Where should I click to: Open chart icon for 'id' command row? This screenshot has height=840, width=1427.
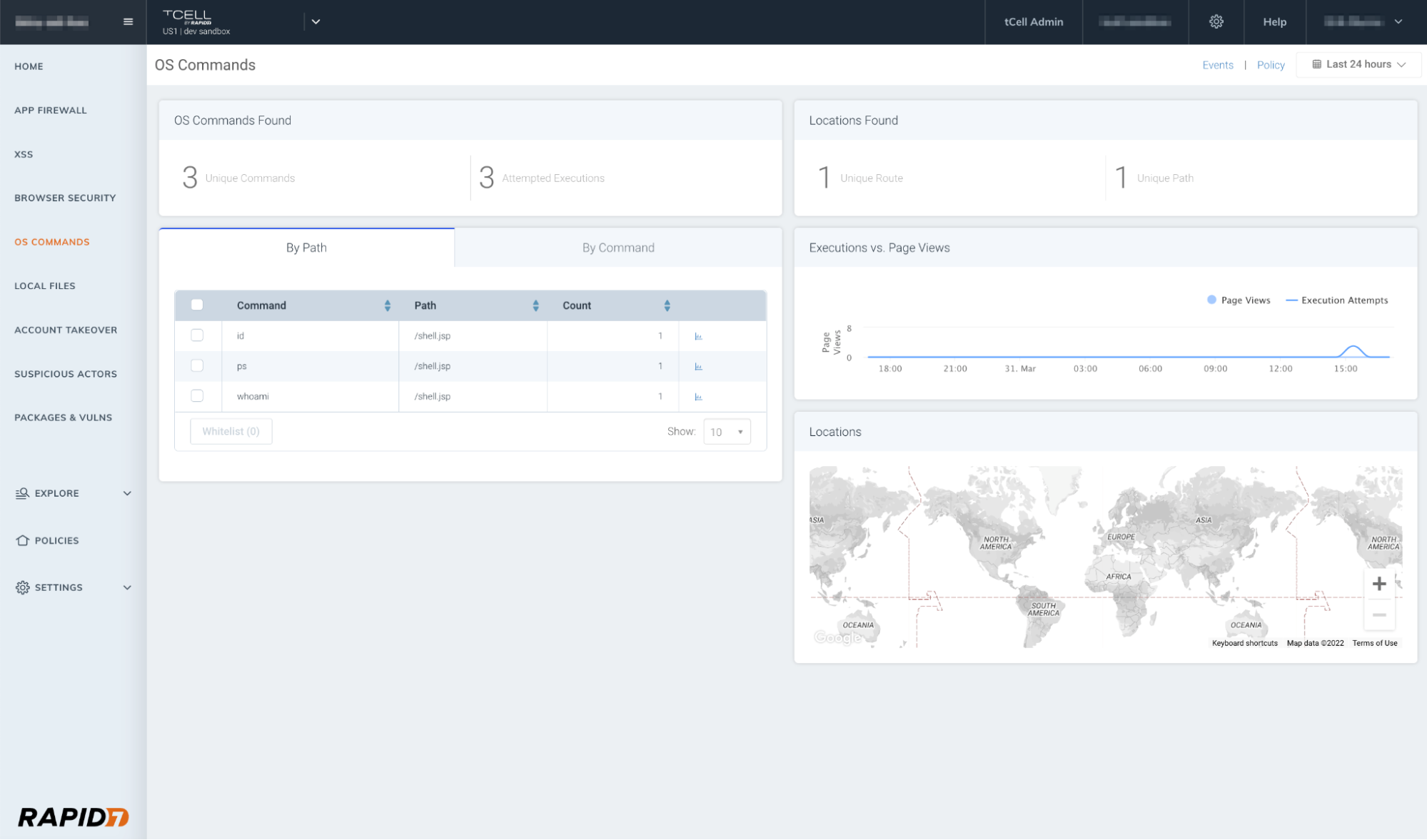698,336
